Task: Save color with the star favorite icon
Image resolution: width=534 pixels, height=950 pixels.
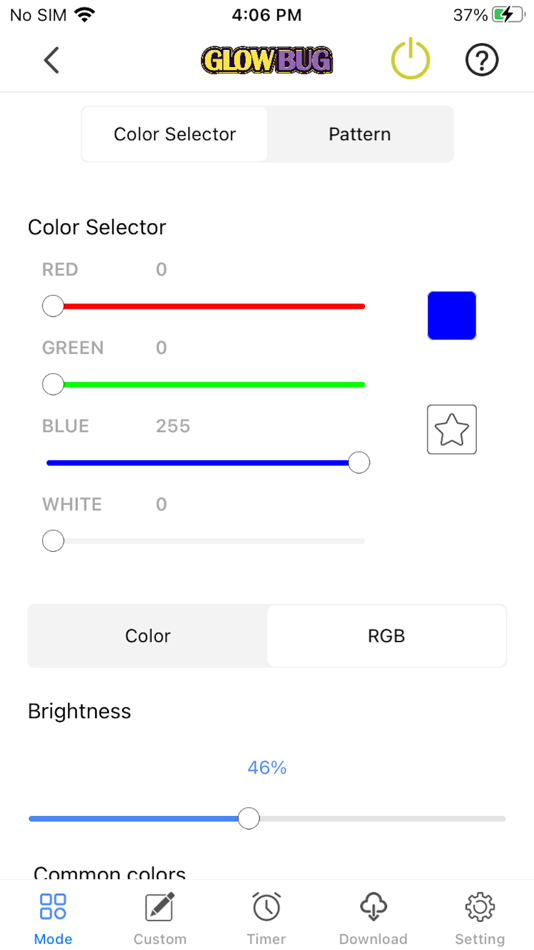Action: coord(452,430)
